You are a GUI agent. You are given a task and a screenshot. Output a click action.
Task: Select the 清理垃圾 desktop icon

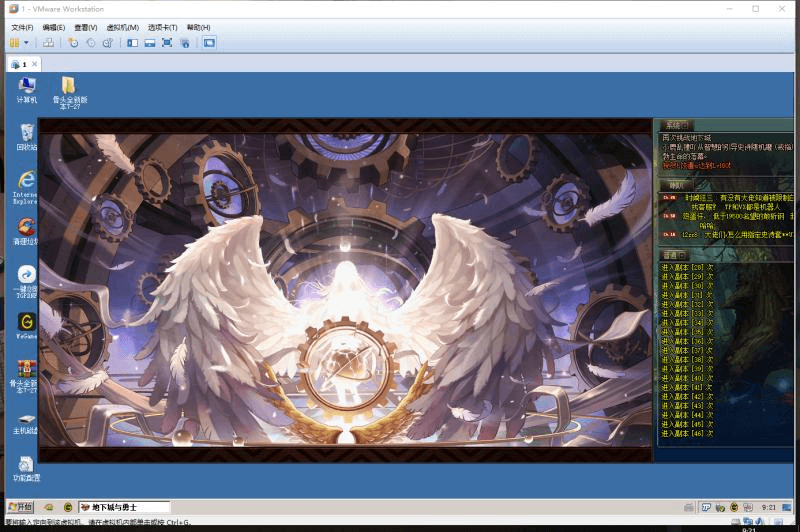tap(26, 232)
